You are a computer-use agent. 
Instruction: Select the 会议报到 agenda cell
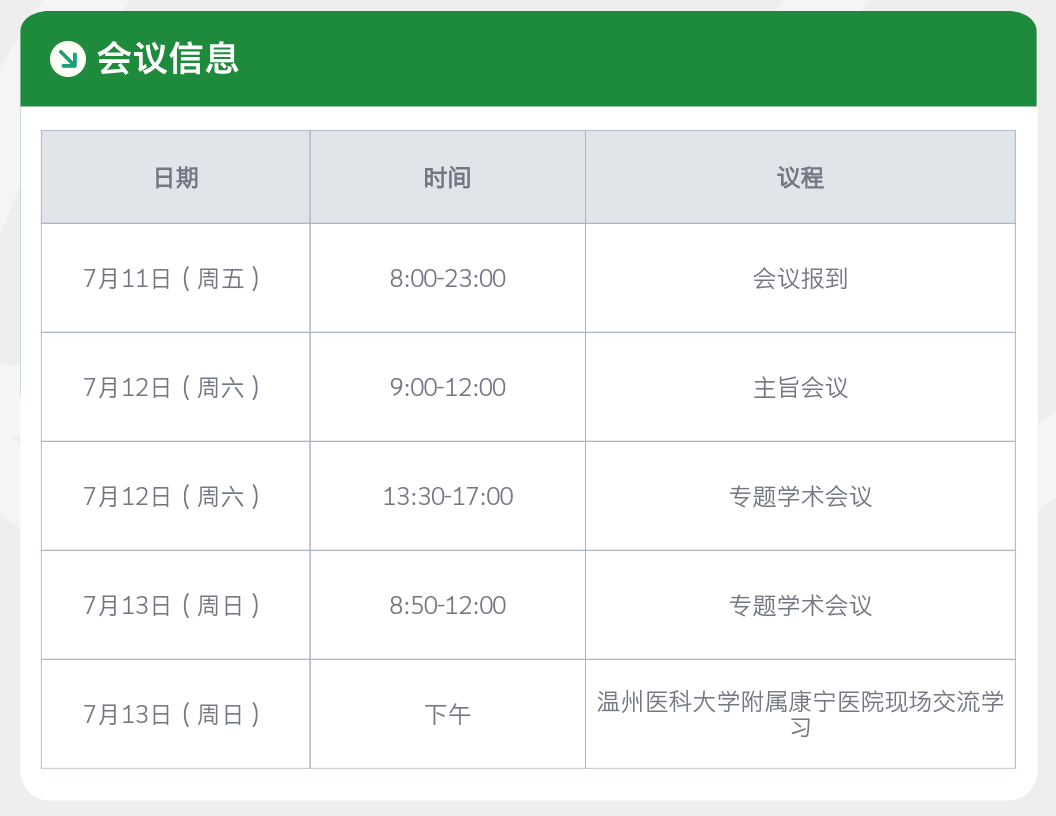coord(800,278)
